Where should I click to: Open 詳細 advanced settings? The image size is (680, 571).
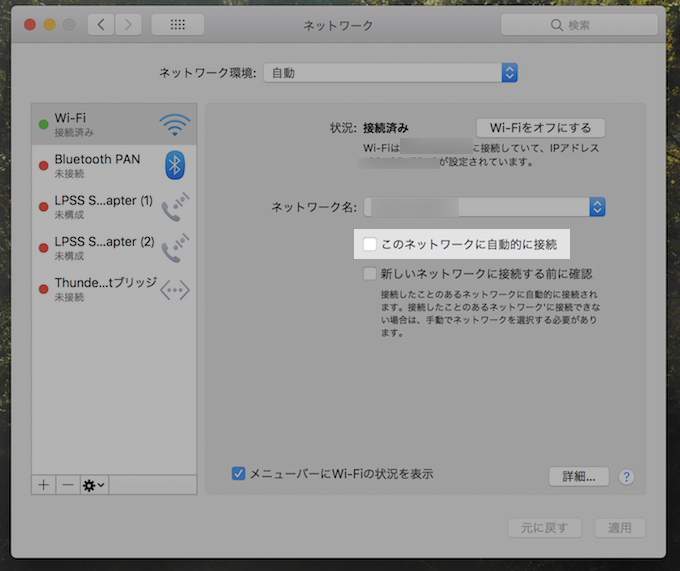[x=578, y=477]
